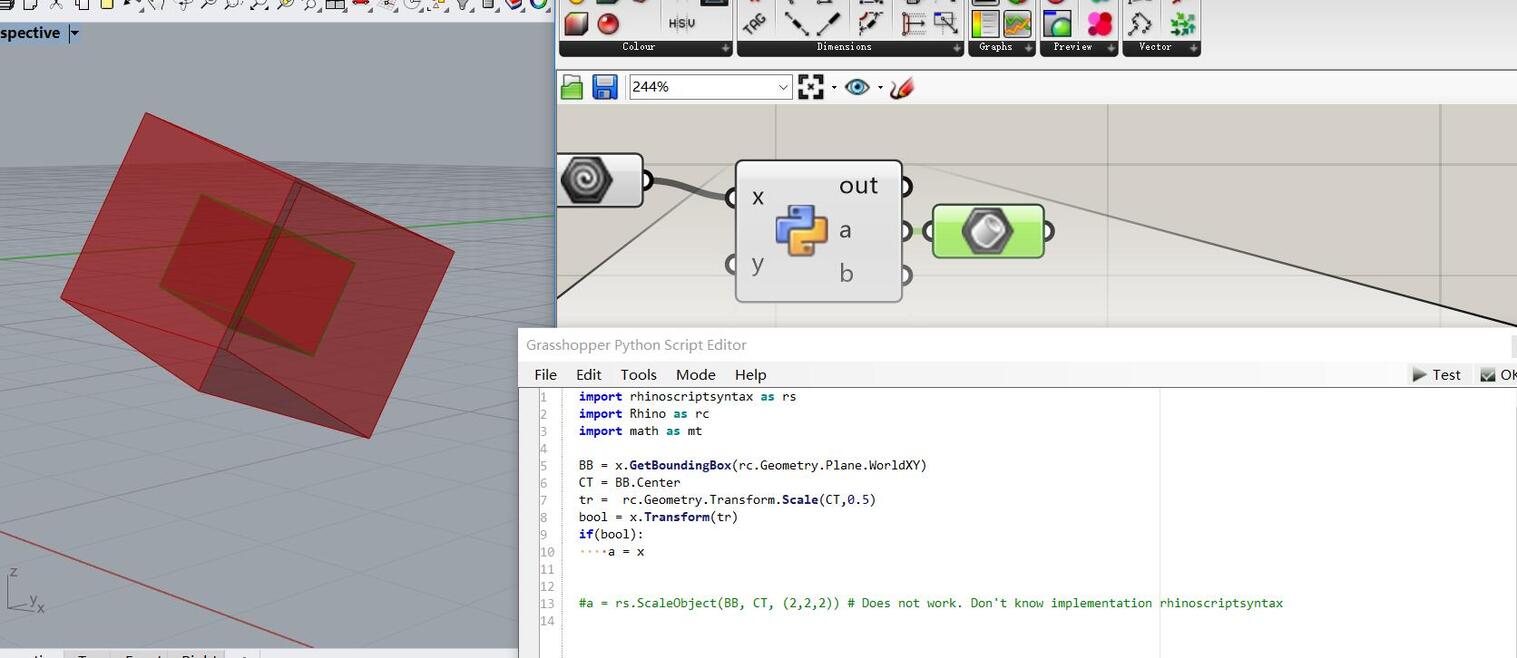The width and height of the screenshot is (1517, 658).
Task: Click the 'if(bool):' statement
Action: tap(611, 534)
